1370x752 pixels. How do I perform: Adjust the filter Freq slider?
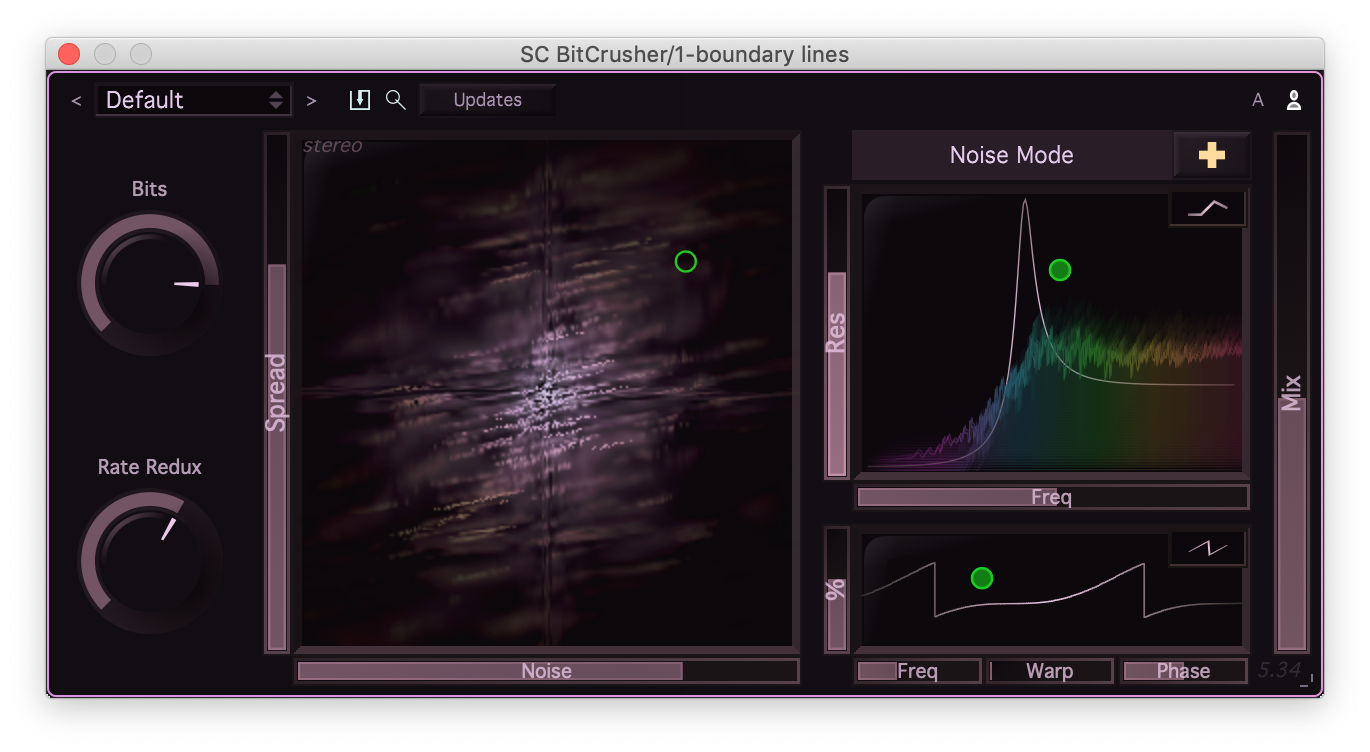coord(1052,497)
